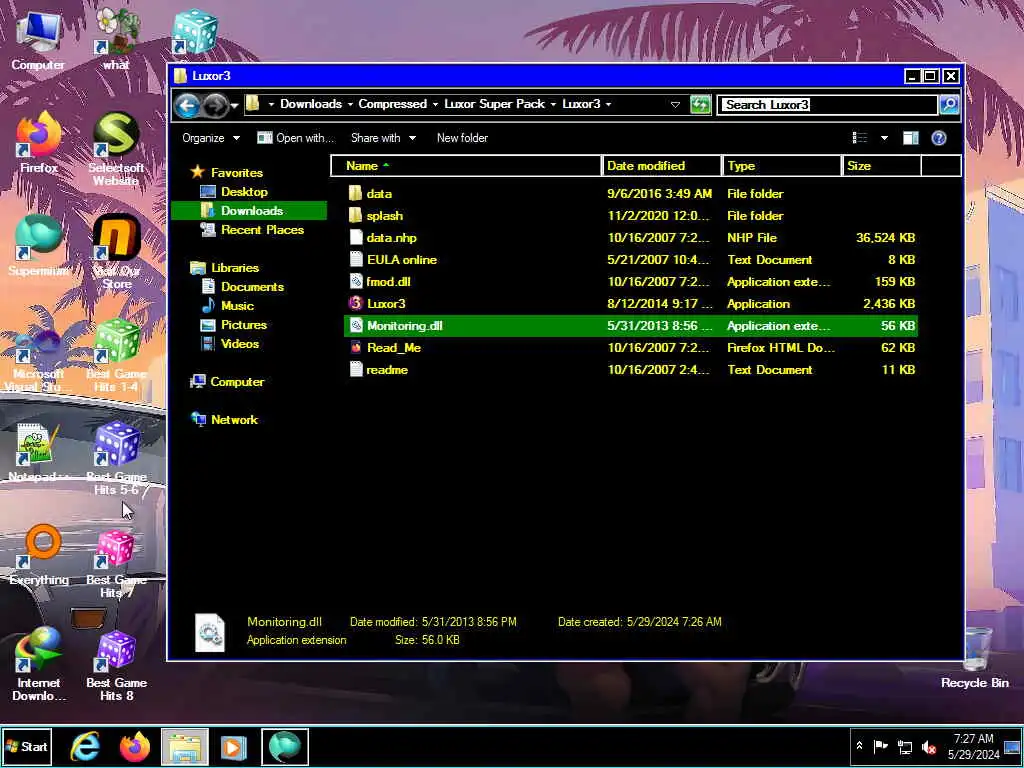Navigate to Luxor Super Pack breadcrumb
The image size is (1024, 768).
tap(494, 104)
